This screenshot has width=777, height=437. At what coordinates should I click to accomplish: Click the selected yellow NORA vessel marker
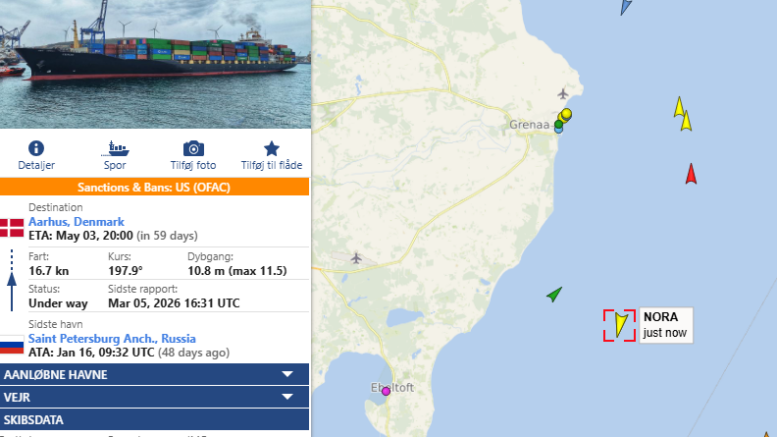[620, 325]
